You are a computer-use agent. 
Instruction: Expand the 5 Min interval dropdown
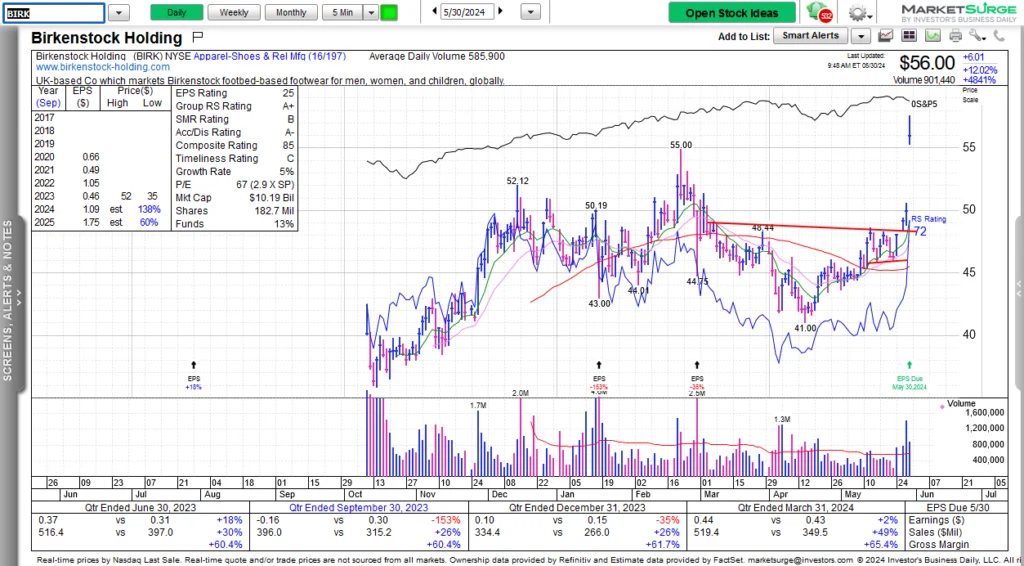pos(371,12)
